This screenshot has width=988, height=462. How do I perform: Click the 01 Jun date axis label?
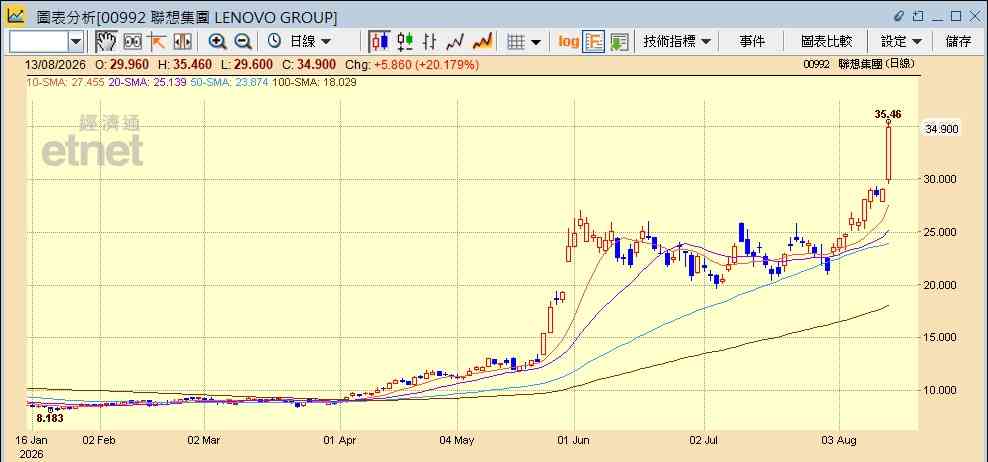tap(573, 440)
